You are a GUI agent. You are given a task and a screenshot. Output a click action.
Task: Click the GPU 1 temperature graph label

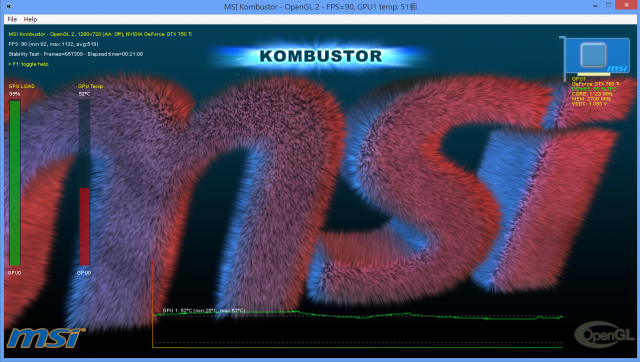click(x=204, y=311)
